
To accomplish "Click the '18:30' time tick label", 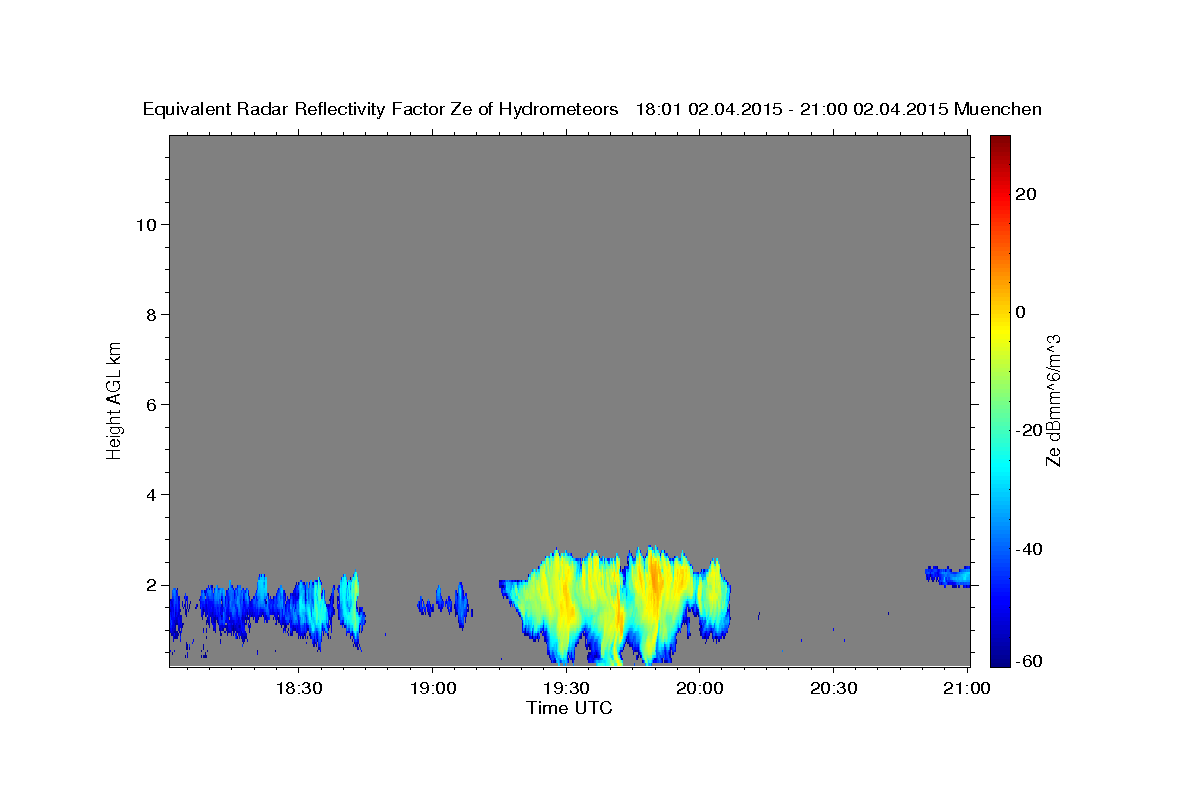I will pyautogui.click(x=299, y=689).
